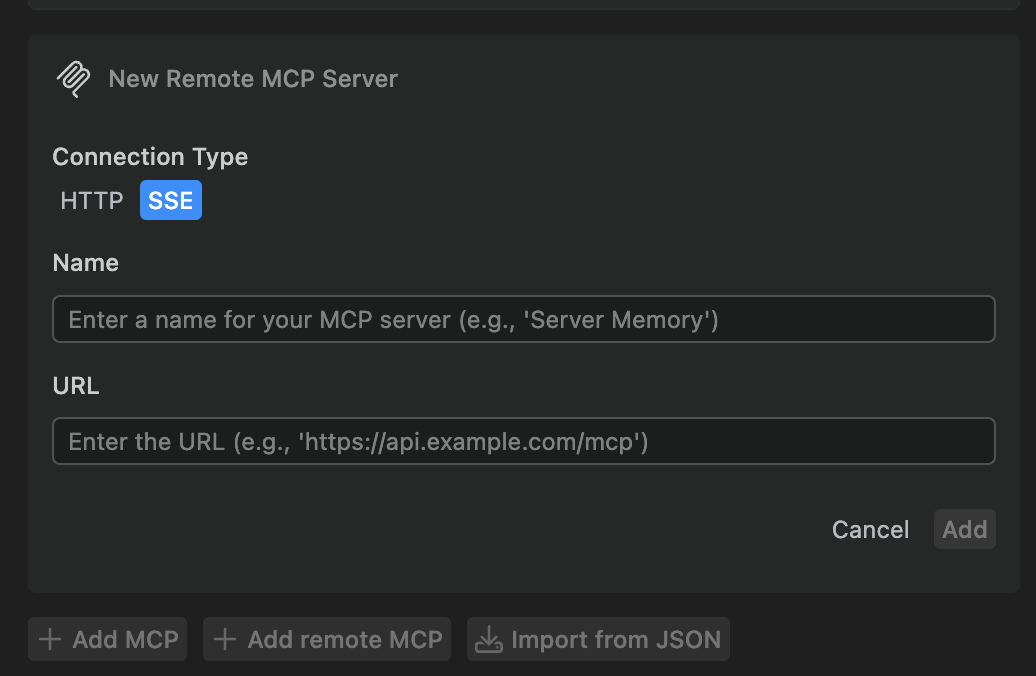Focus the URL input field
This screenshot has width=1036, height=676.
(524, 441)
